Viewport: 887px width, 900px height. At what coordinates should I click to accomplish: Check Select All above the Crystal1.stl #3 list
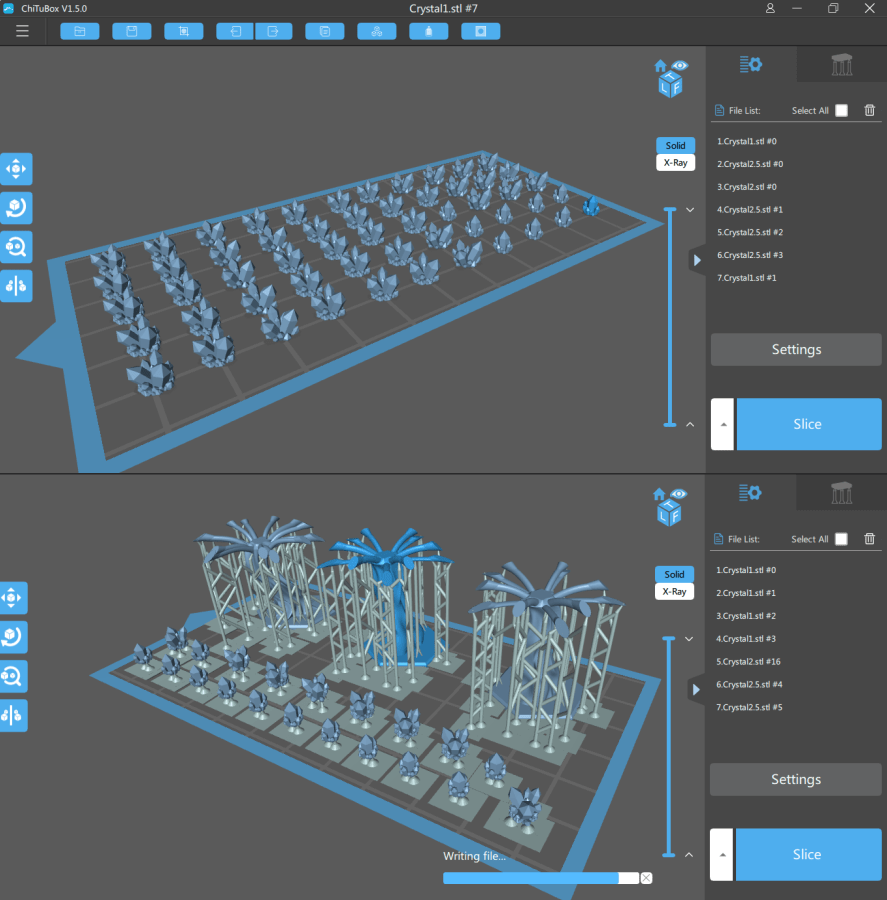tap(841, 539)
